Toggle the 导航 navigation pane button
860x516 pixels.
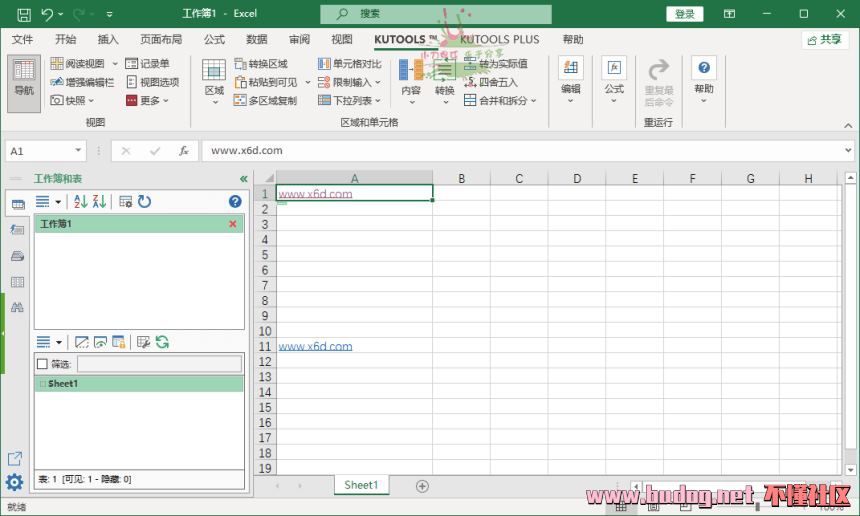point(24,83)
